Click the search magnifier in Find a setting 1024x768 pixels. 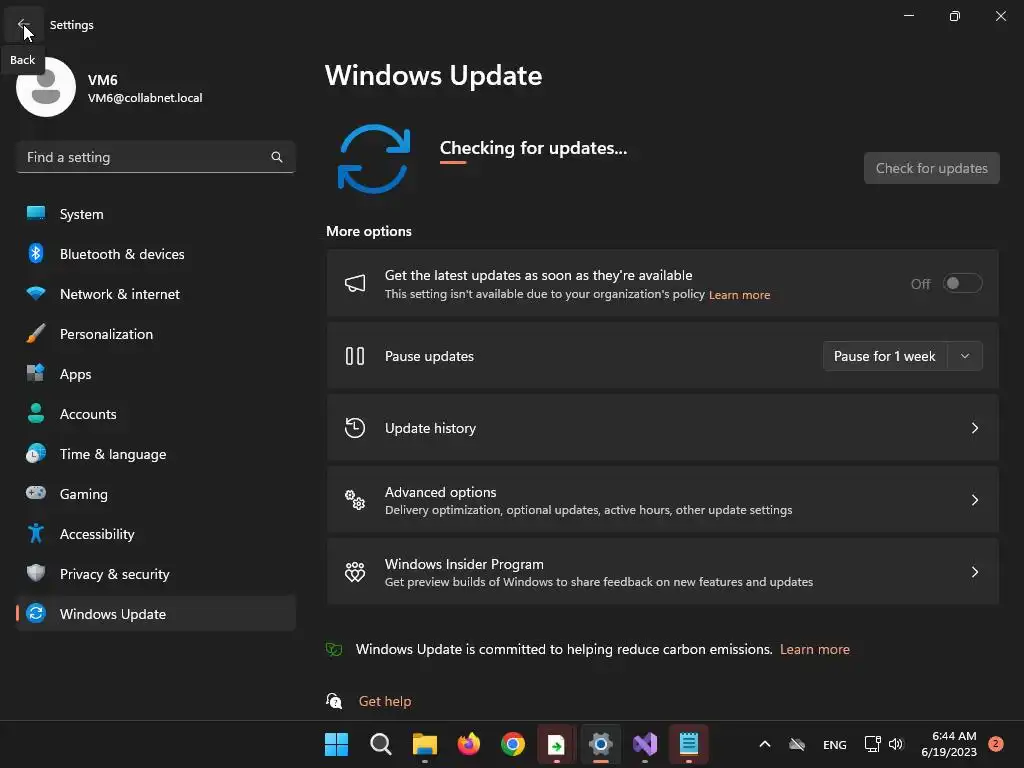pos(277,157)
